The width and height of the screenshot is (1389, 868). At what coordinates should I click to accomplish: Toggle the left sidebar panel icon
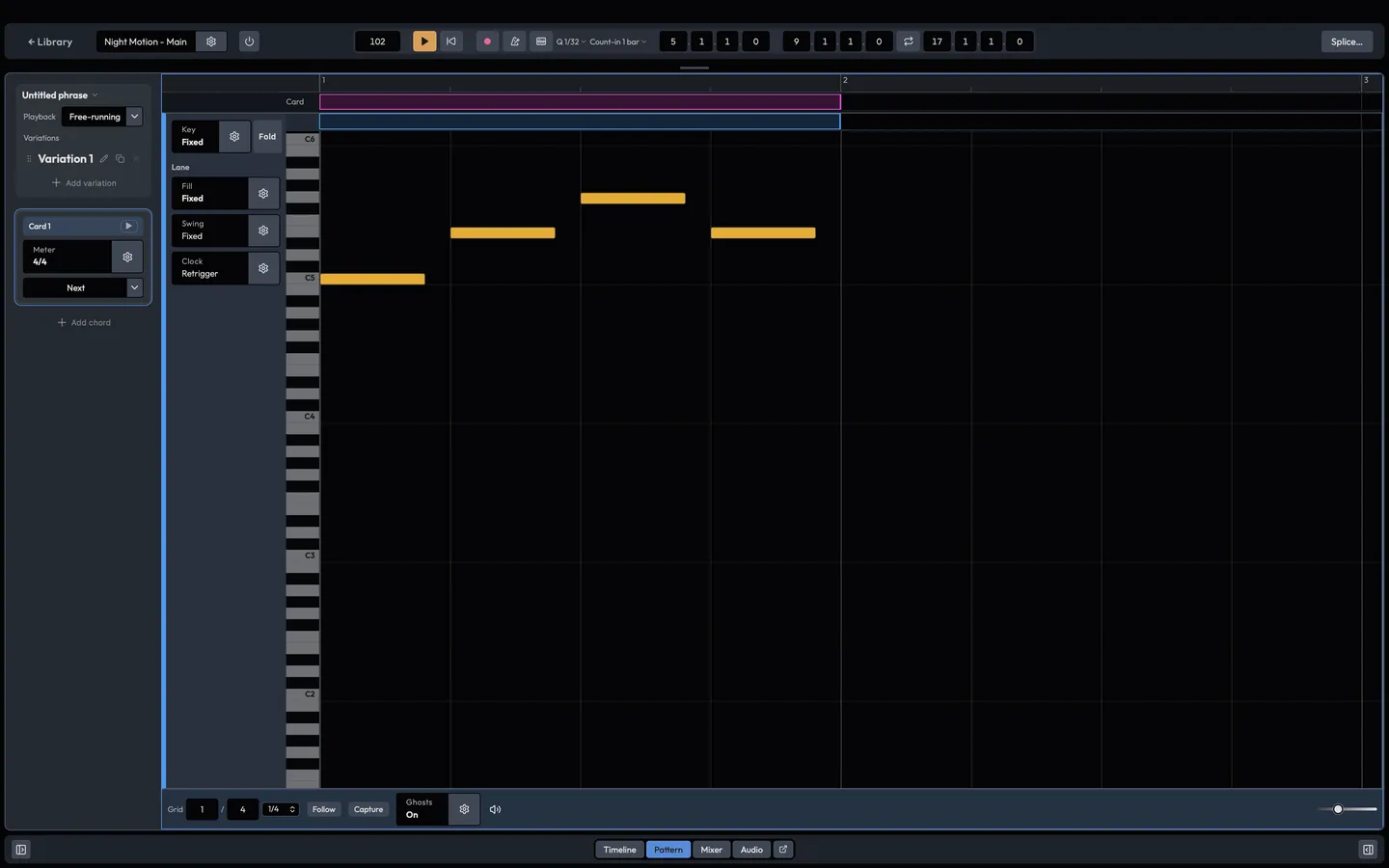[21, 850]
